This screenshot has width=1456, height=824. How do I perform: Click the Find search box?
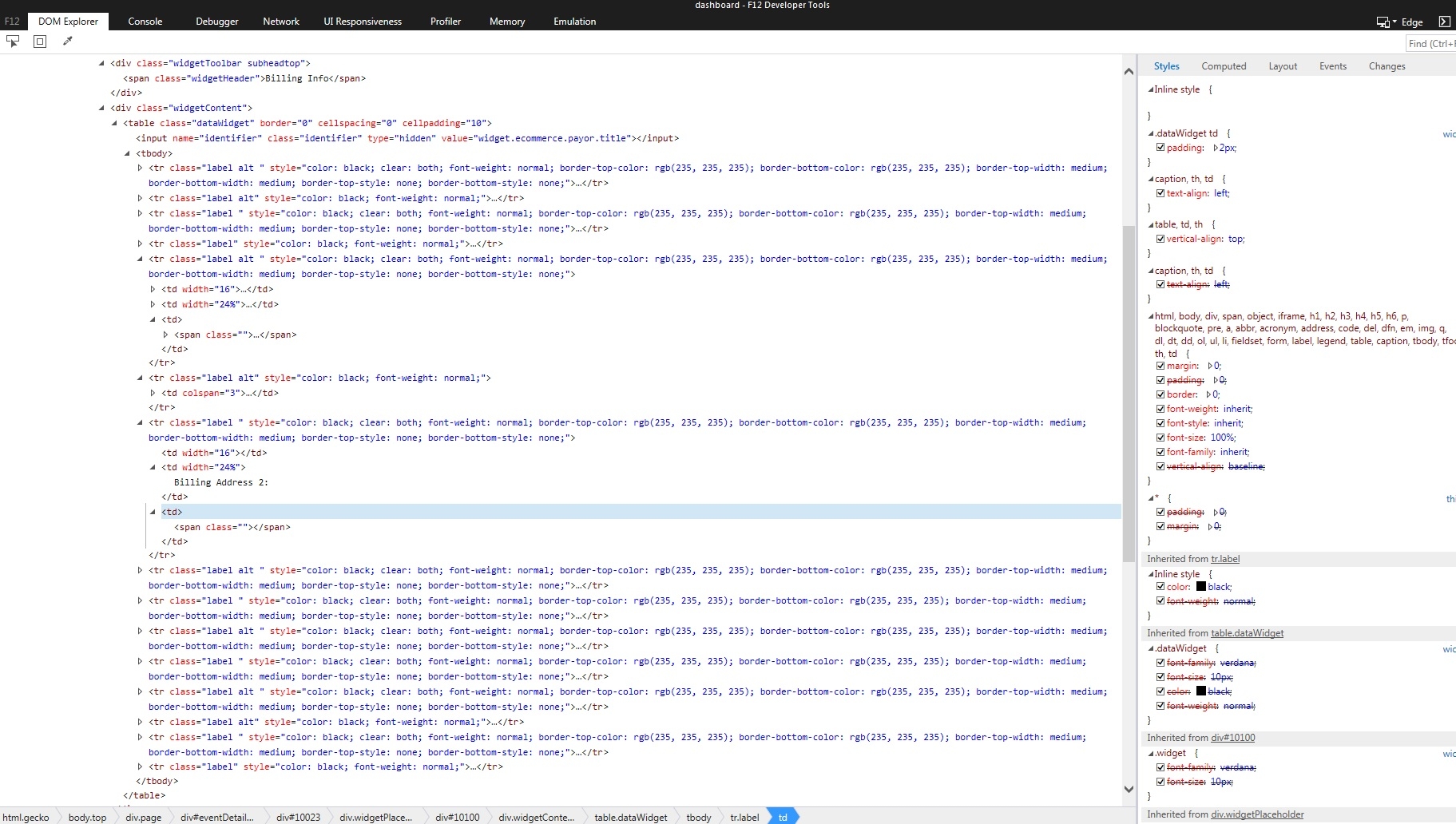coord(1430,43)
